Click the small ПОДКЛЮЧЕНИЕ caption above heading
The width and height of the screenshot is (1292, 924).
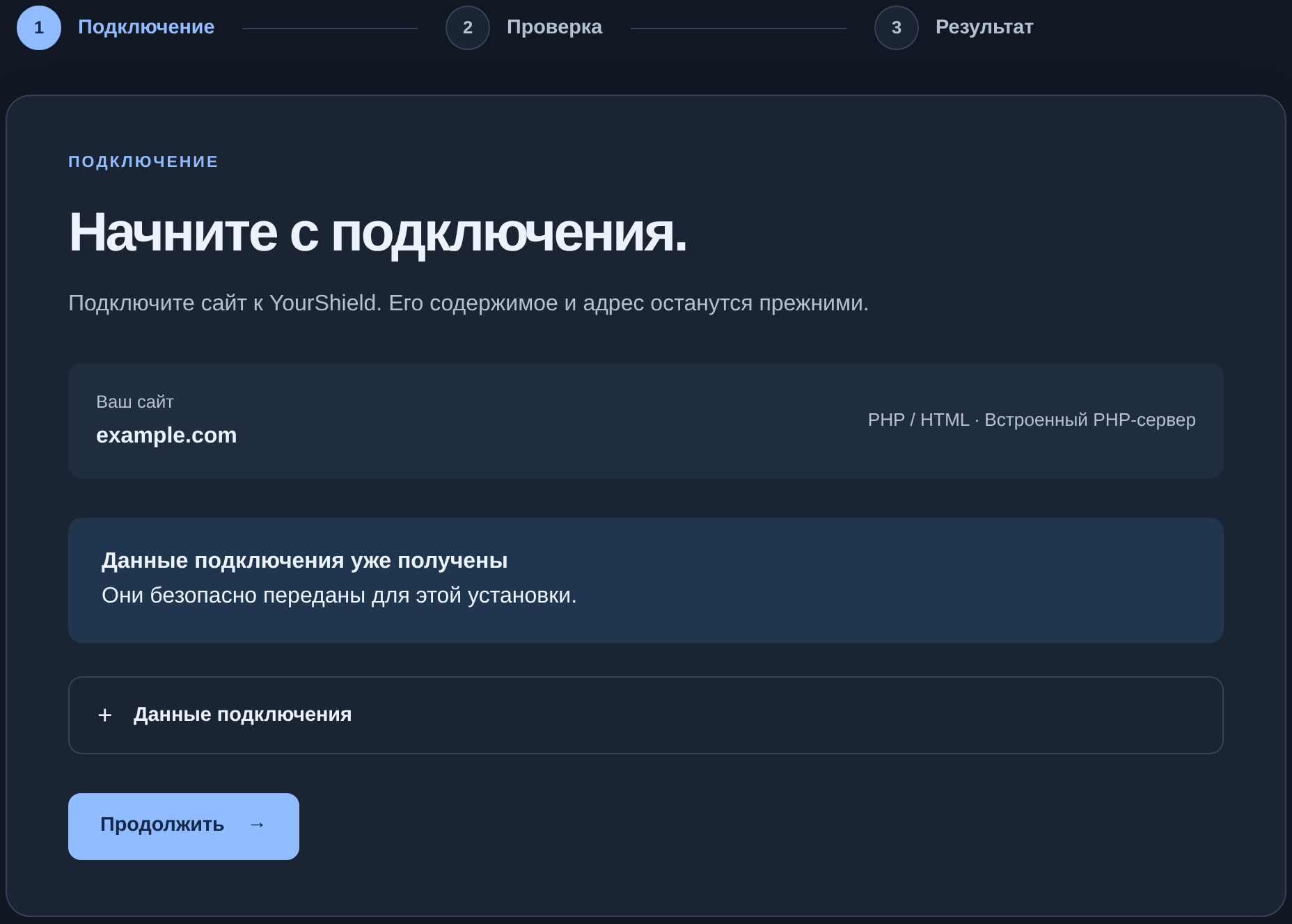143,162
